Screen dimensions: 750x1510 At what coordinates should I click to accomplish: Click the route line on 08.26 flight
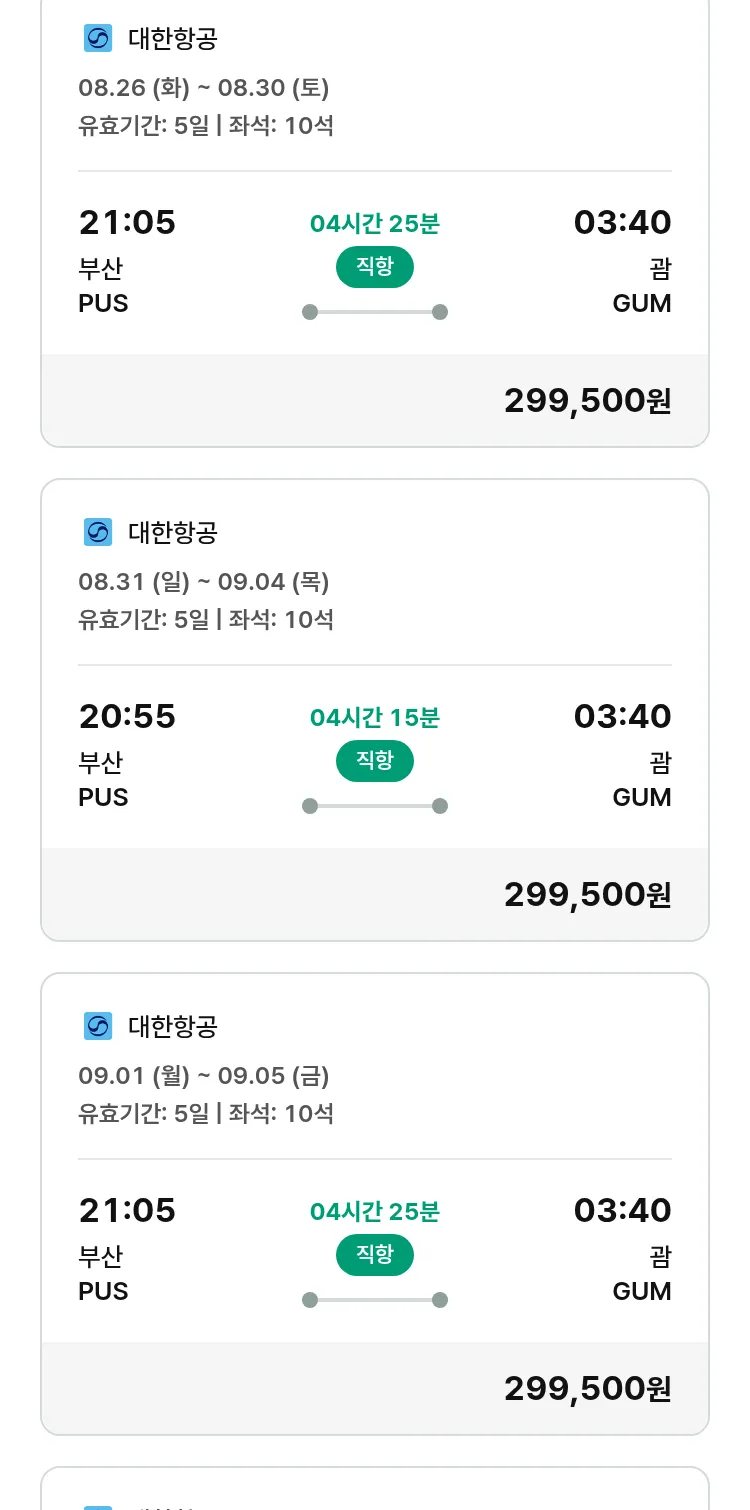pos(375,312)
